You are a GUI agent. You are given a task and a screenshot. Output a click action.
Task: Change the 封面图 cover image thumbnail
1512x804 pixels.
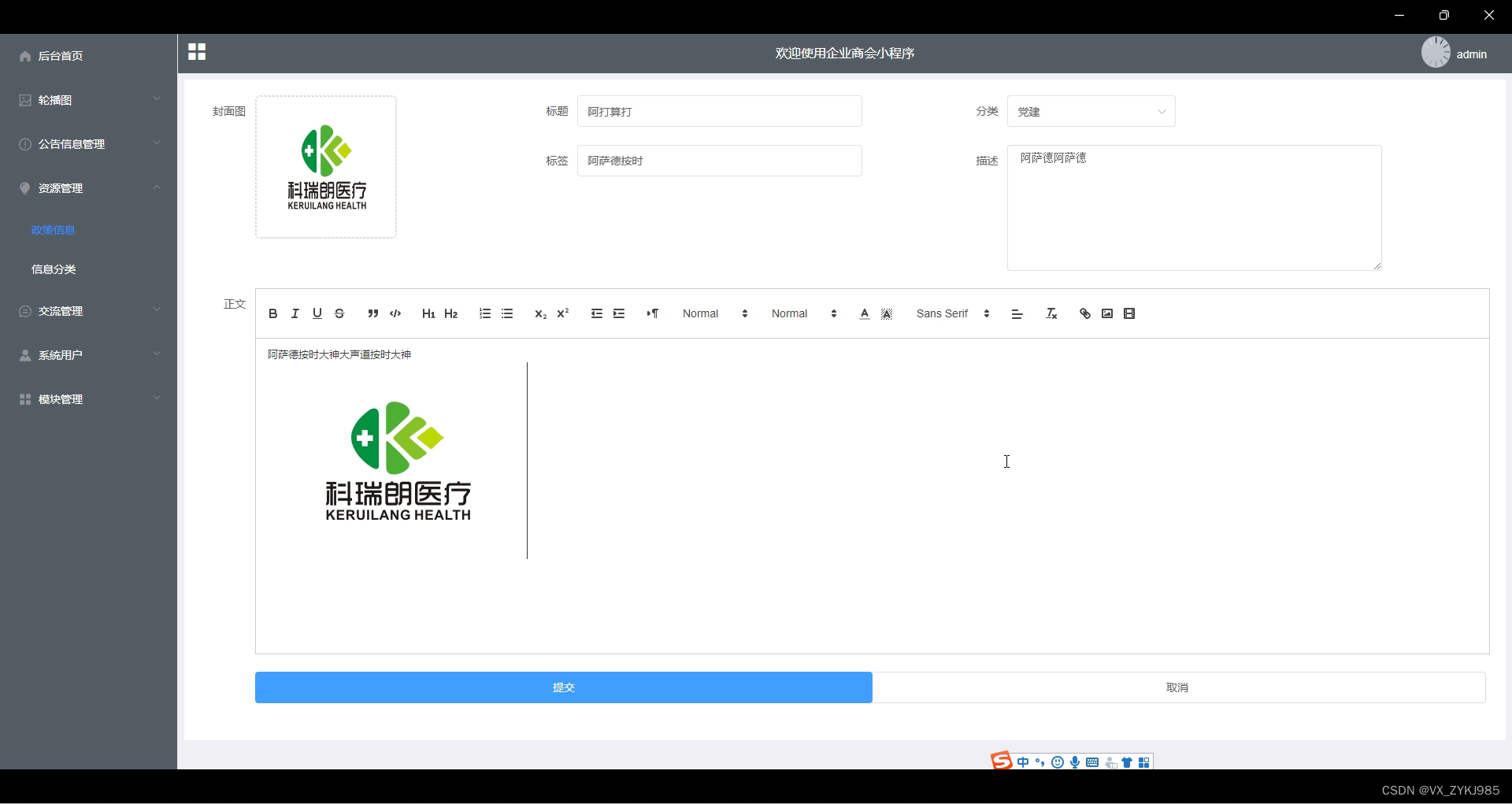click(326, 167)
